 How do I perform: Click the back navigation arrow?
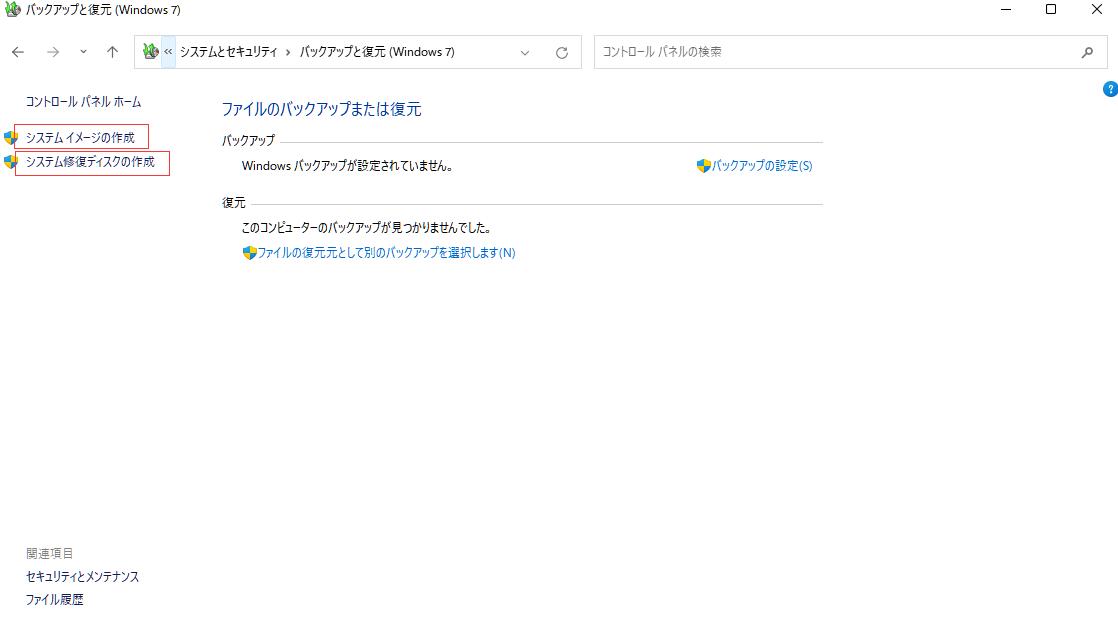coord(17,51)
